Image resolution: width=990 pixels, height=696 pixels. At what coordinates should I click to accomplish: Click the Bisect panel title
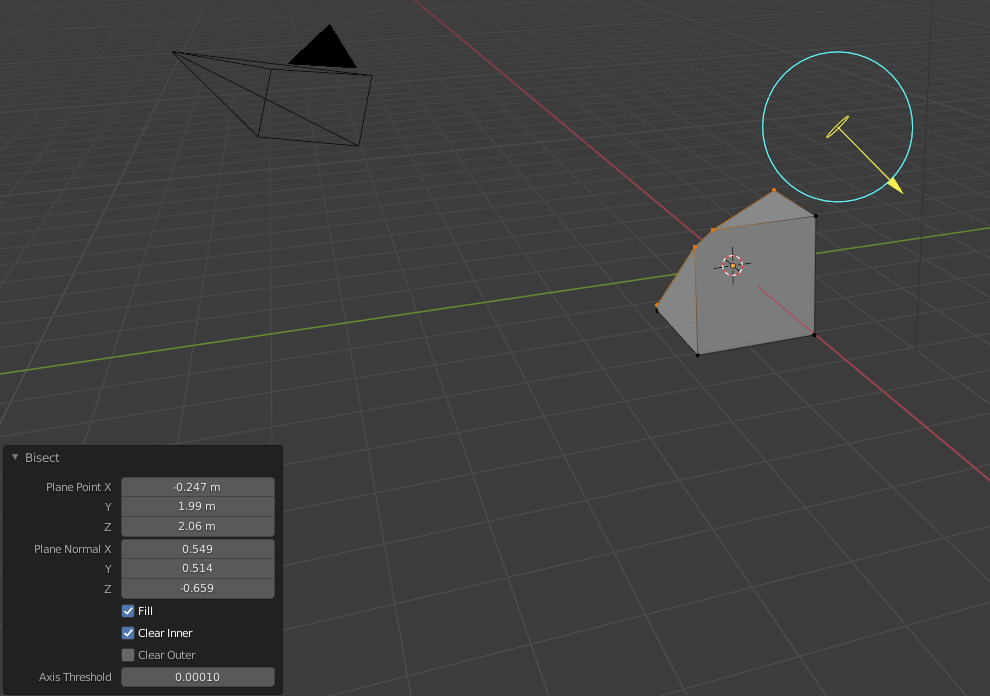(x=42, y=458)
